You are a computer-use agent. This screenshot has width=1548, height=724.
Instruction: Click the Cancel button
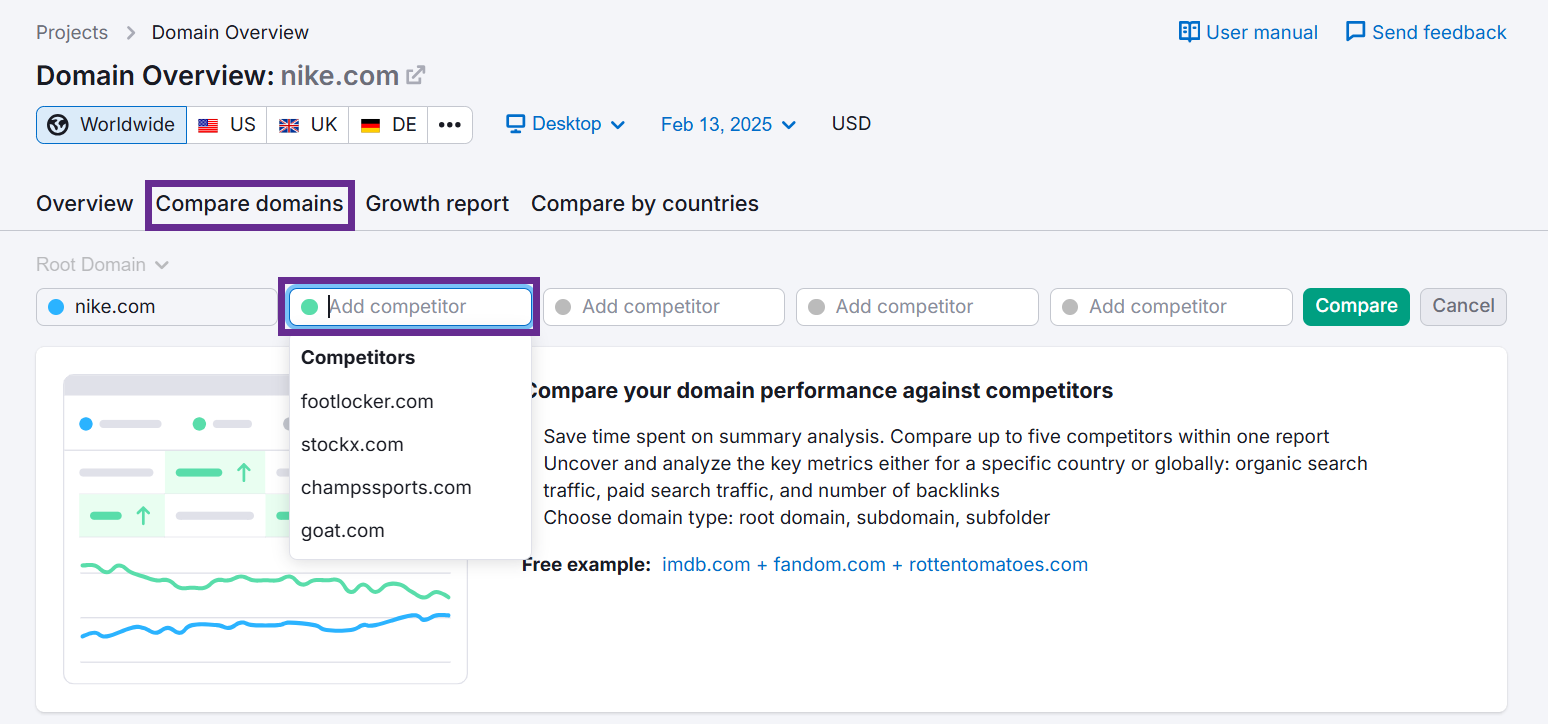[x=1463, y=306]
